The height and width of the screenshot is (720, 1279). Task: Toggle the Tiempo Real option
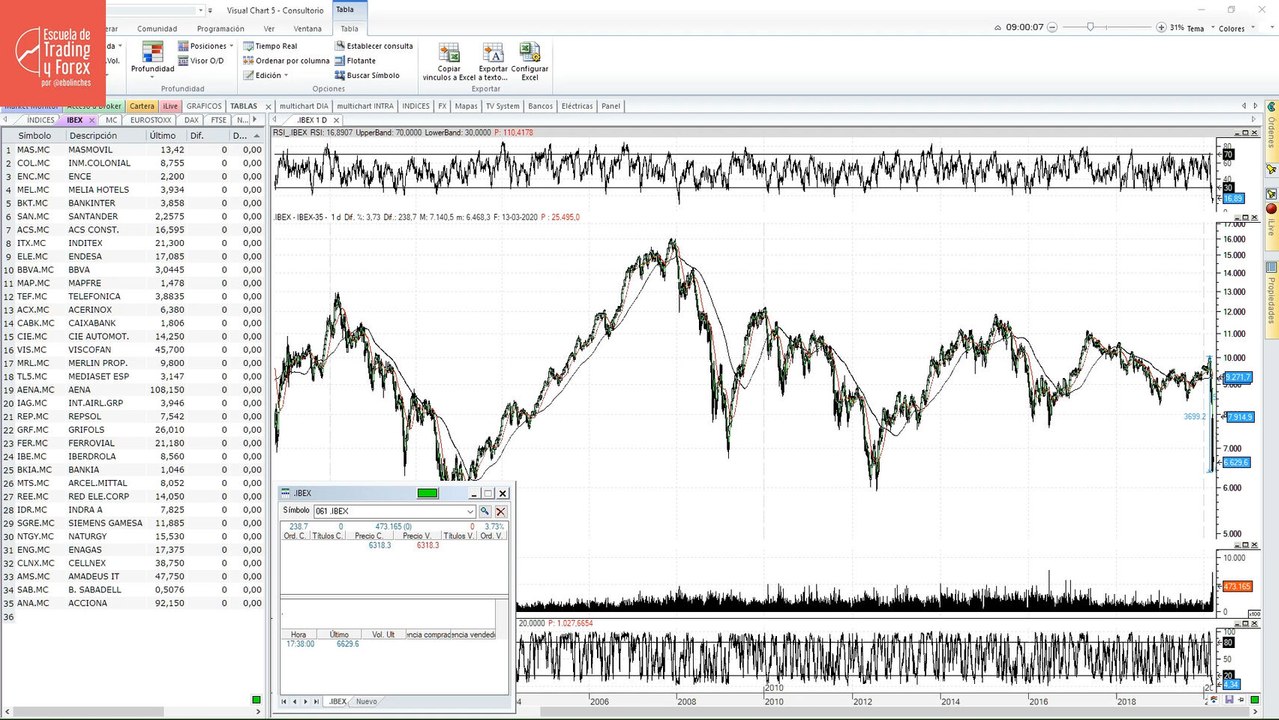(269, 46)
